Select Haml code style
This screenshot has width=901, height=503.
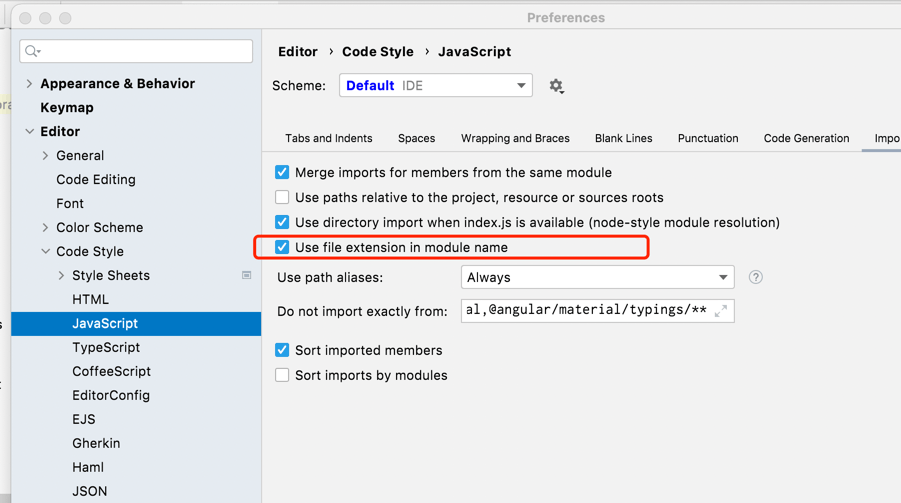click(88, 467)
